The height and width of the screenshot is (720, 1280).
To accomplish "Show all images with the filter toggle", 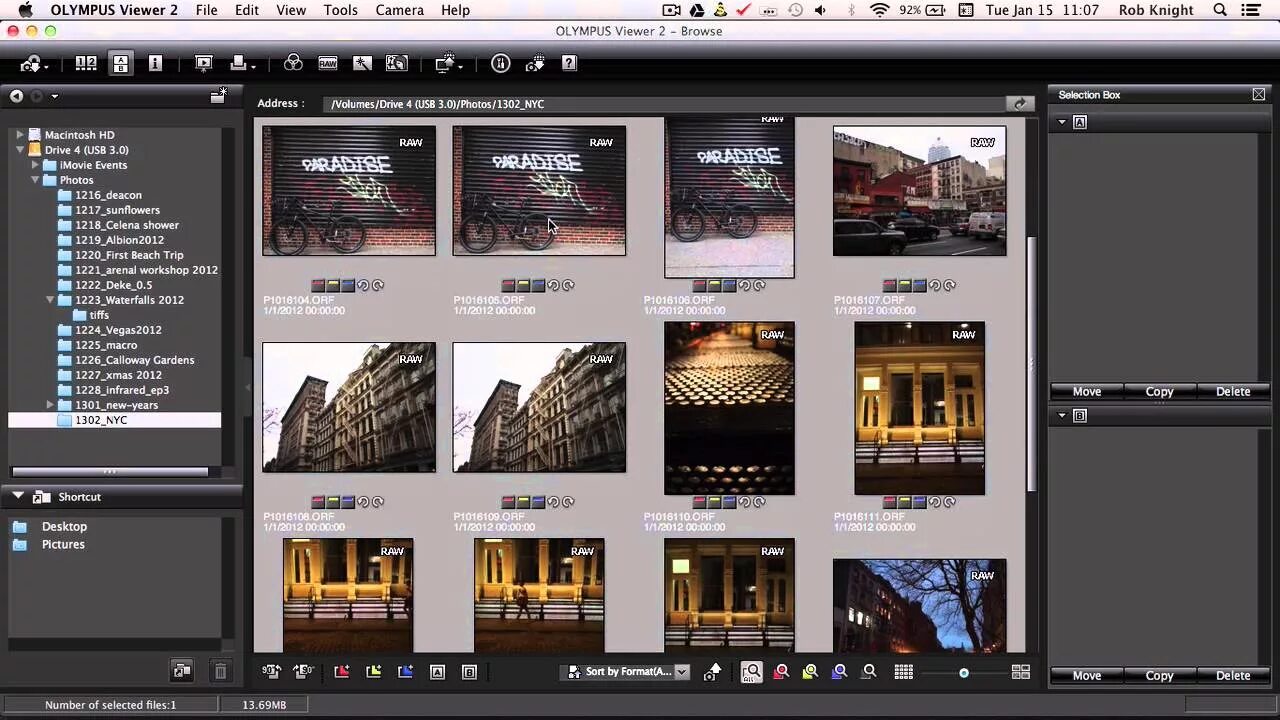I will 751,672.
